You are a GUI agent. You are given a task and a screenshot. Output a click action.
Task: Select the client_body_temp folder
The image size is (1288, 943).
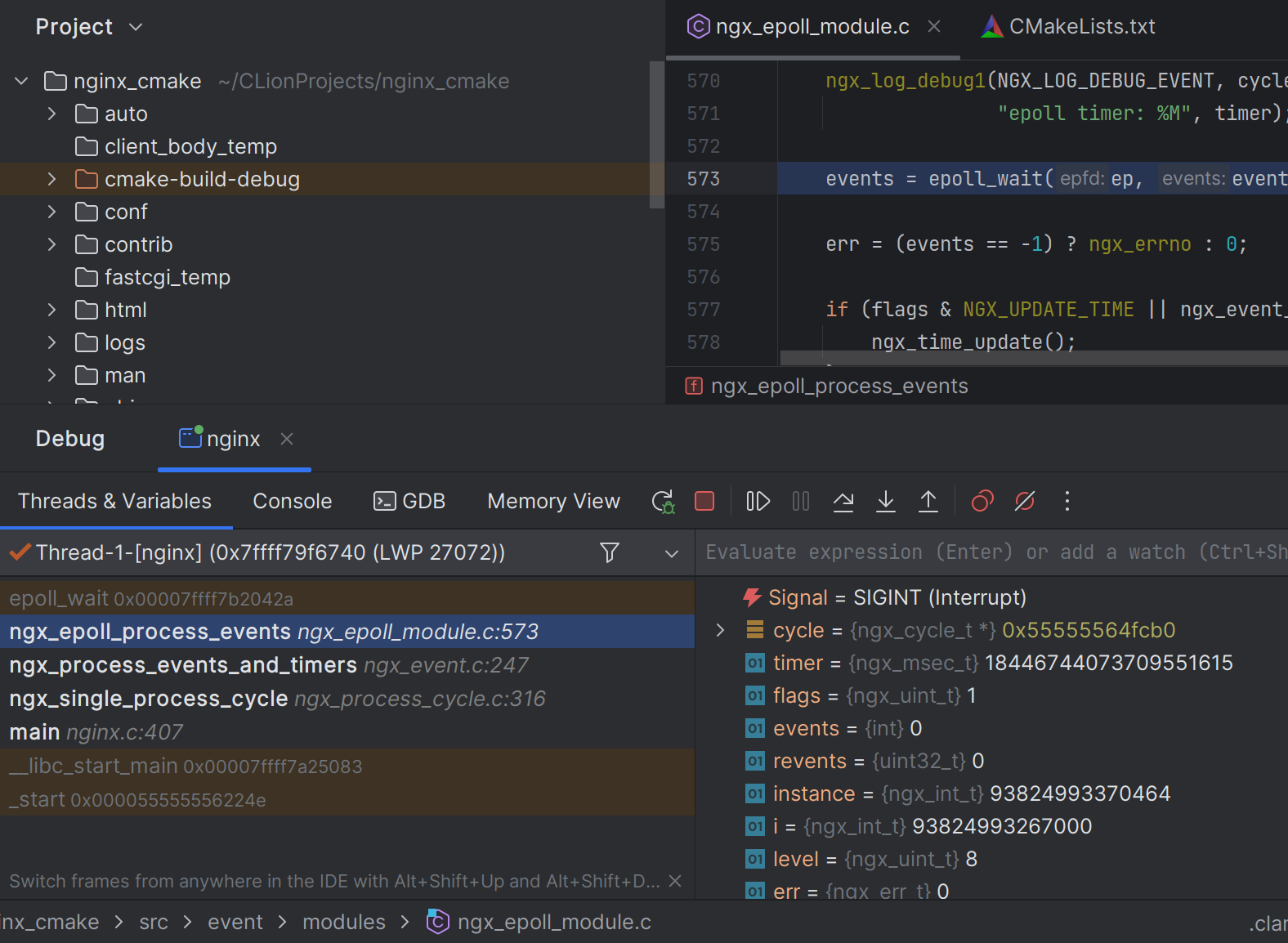[x=324, y=146]
